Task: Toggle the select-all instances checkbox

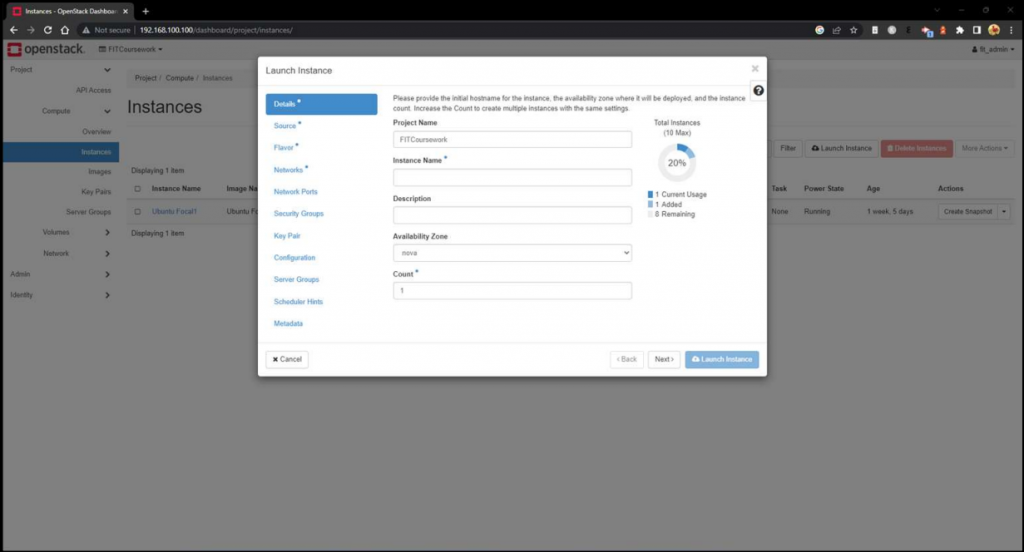Action: [137, 188]
